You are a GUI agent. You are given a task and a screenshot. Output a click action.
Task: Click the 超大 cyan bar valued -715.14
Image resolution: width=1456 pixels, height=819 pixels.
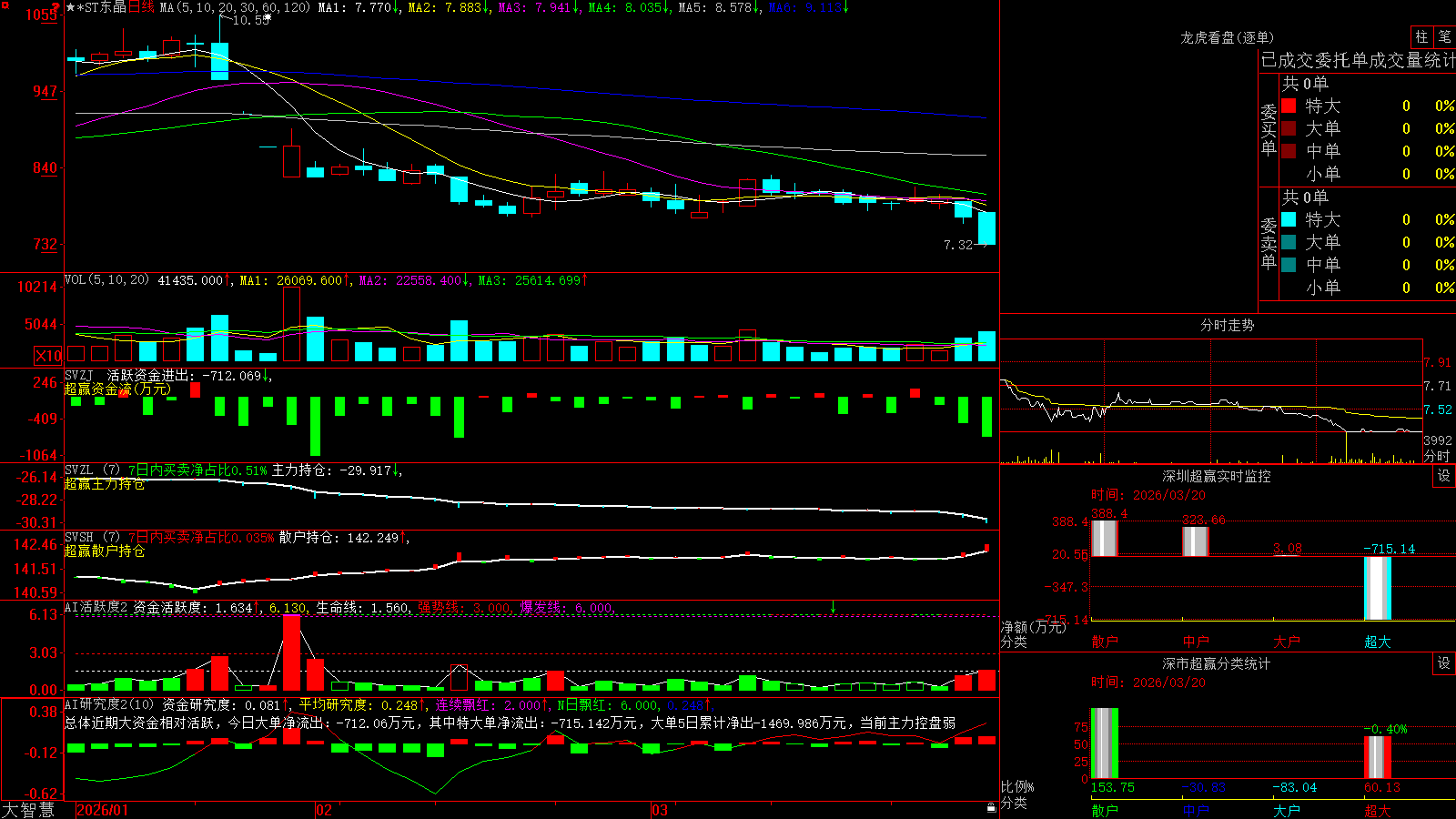[x=1377, y=588]
